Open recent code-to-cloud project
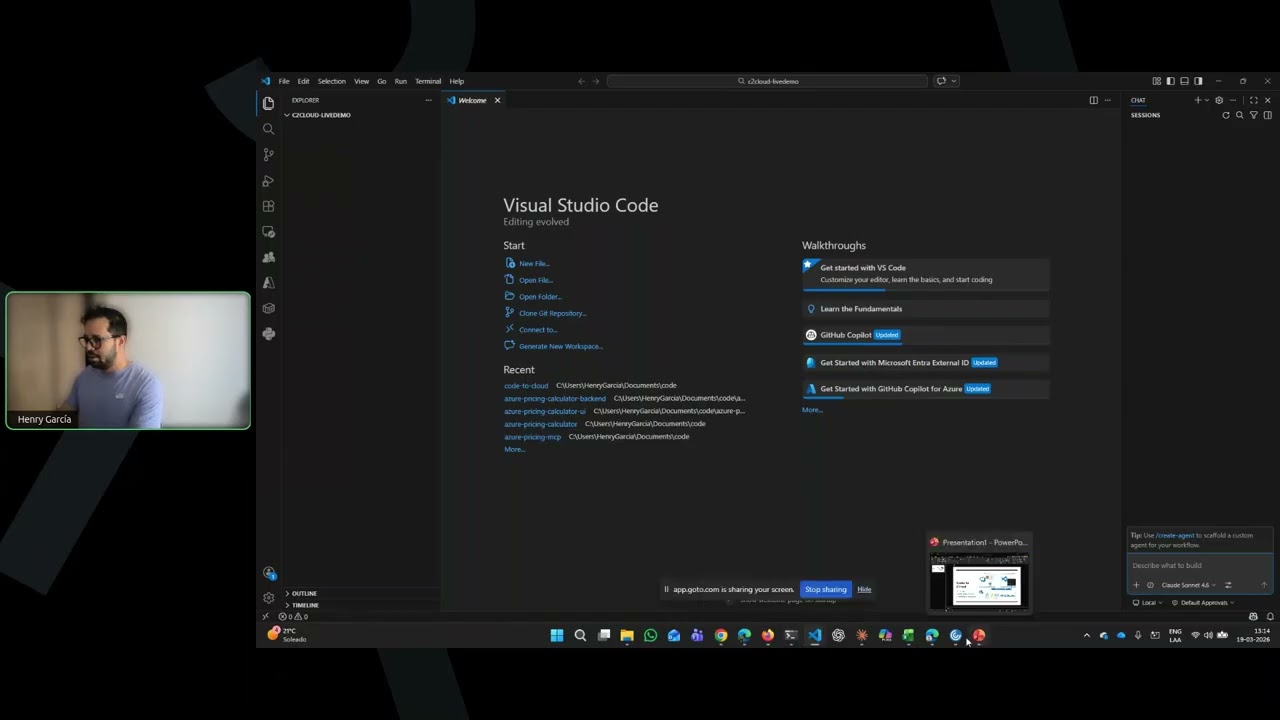This screenshot has width=1280, height=720. tap(526, 385)
